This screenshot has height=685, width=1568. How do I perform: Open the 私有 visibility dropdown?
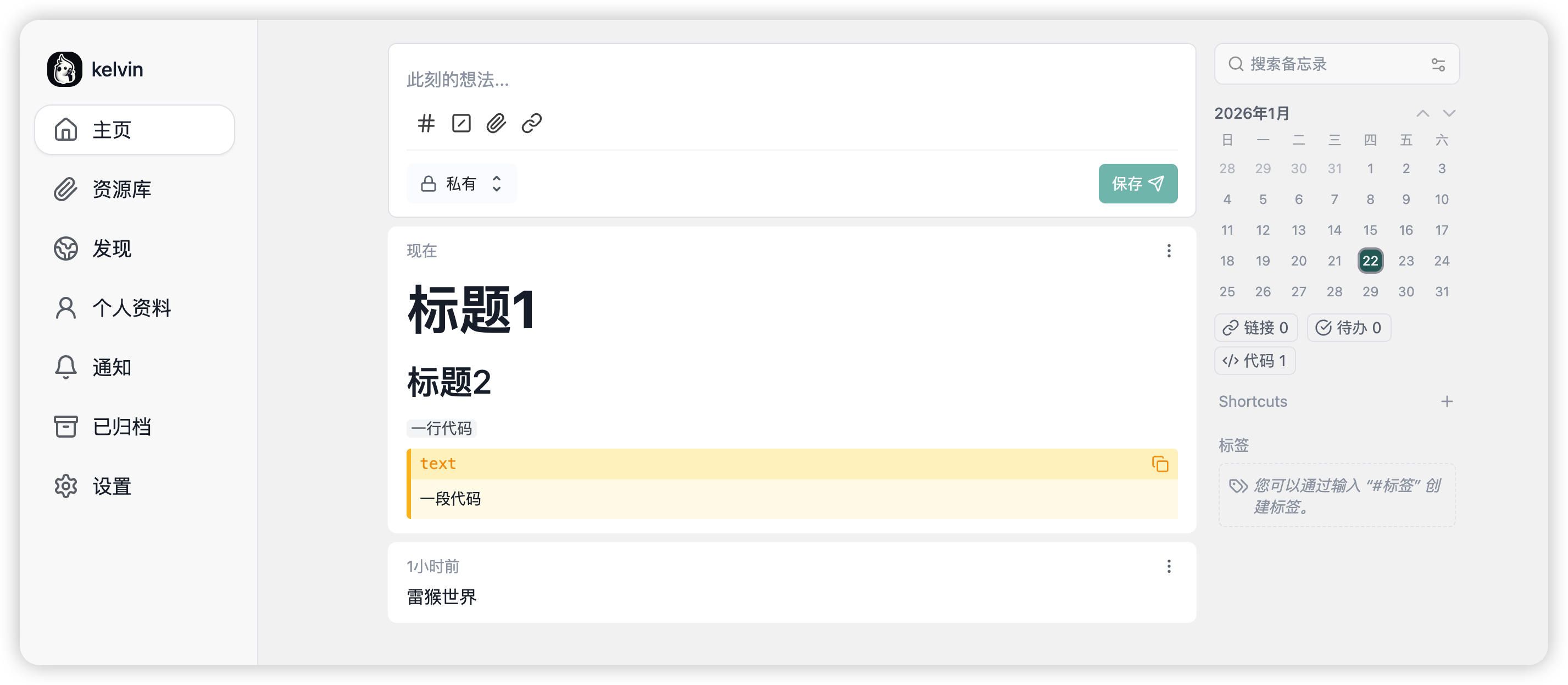(x=461, y=183)
